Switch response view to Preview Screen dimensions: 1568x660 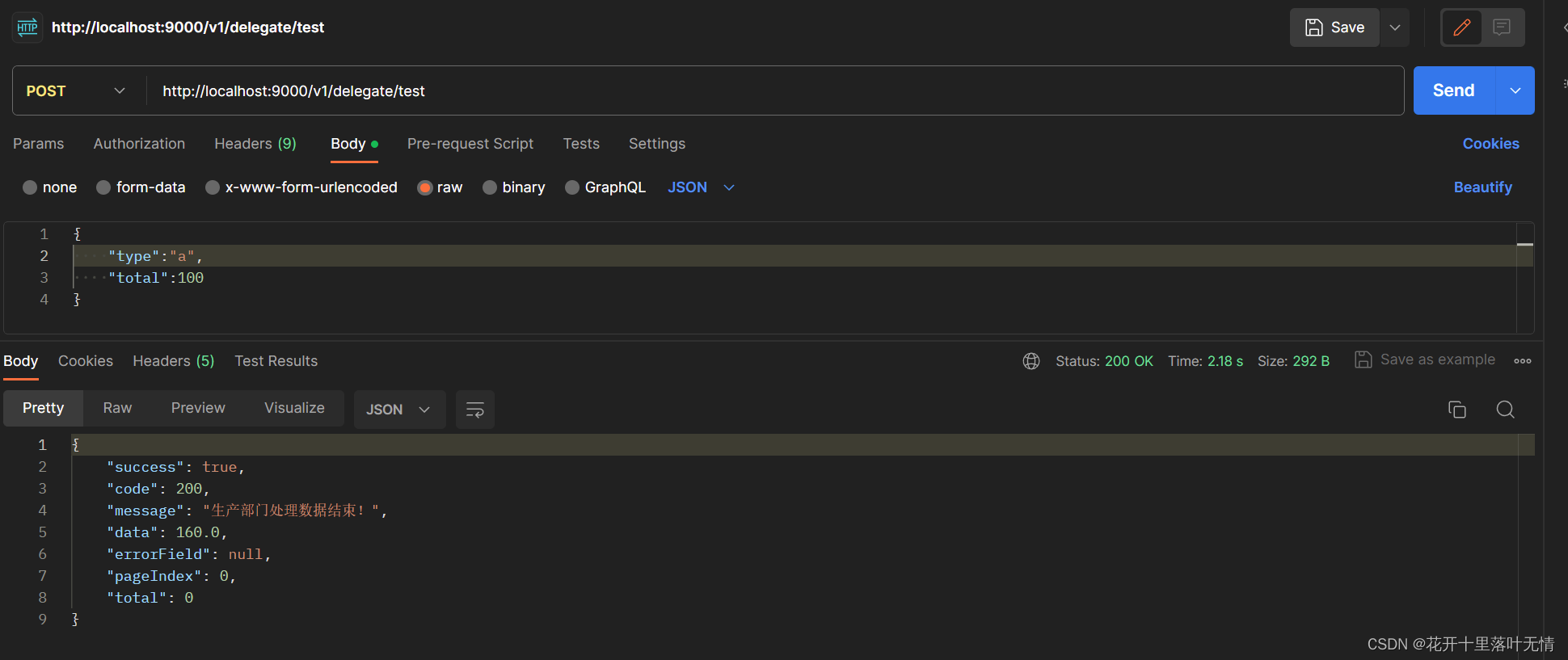click(198, 409)
